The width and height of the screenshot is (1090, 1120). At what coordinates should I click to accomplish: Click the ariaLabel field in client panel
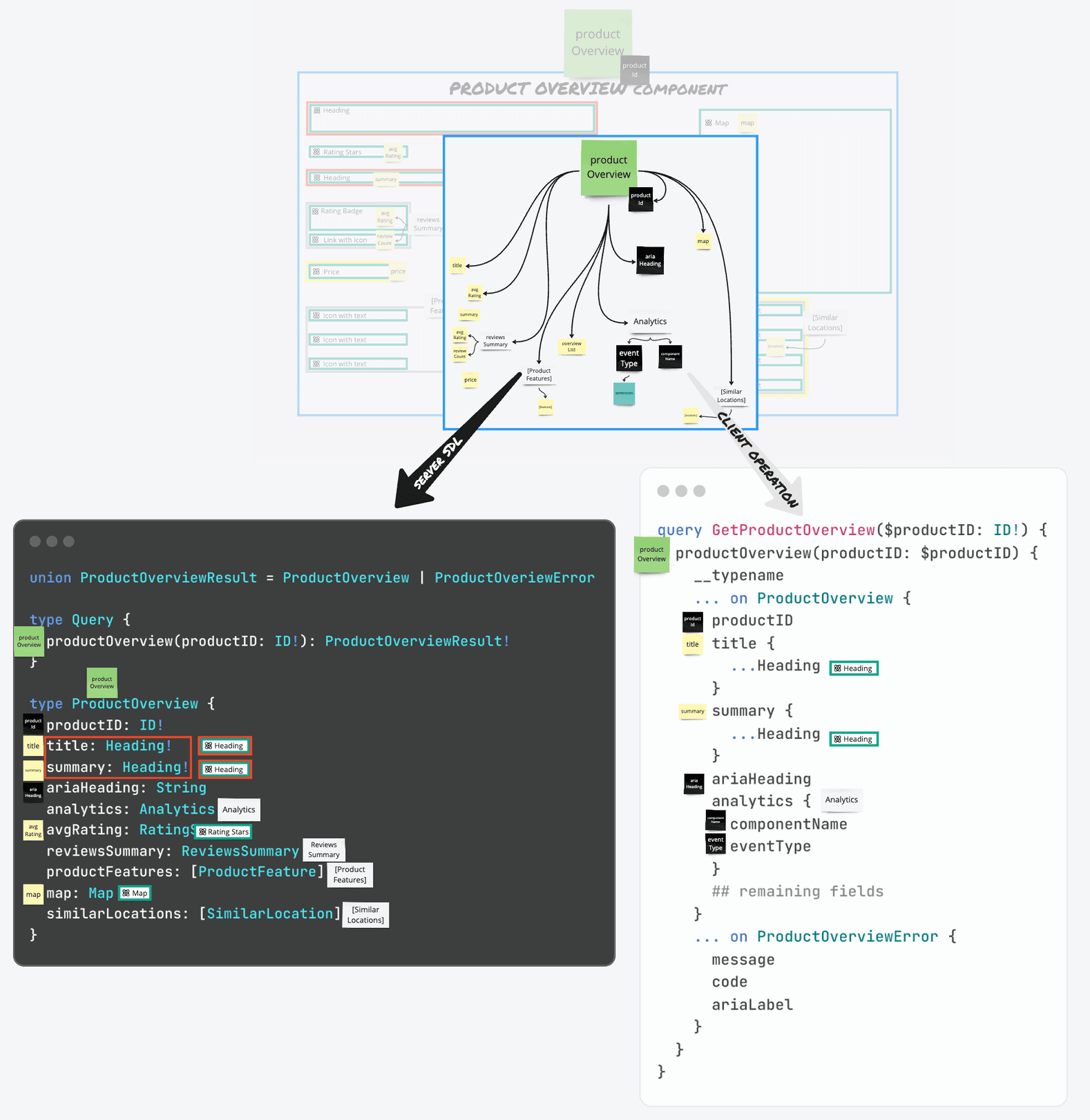(x=752, y=1005)
